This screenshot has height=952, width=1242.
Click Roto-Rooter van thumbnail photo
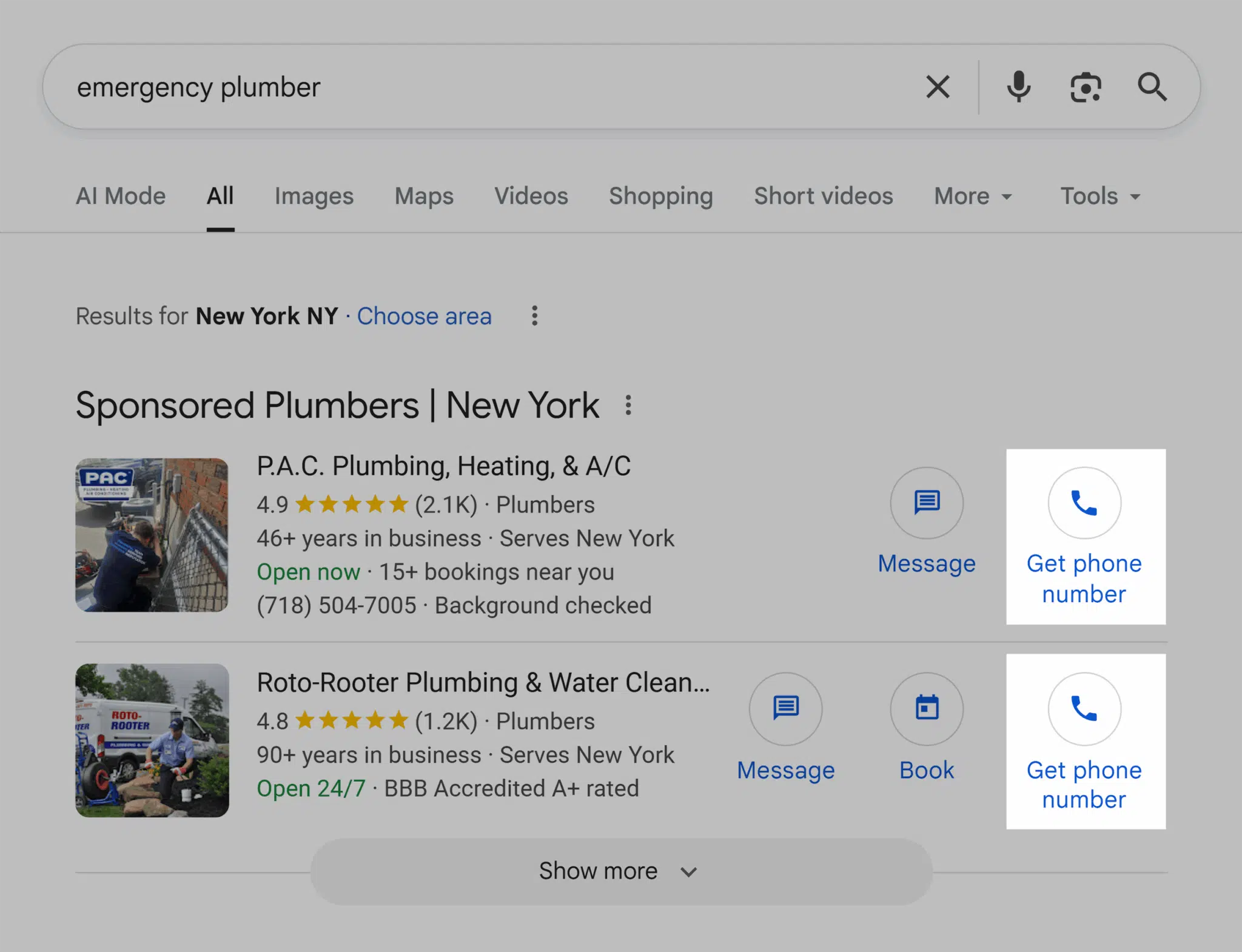tap(152, 740)
